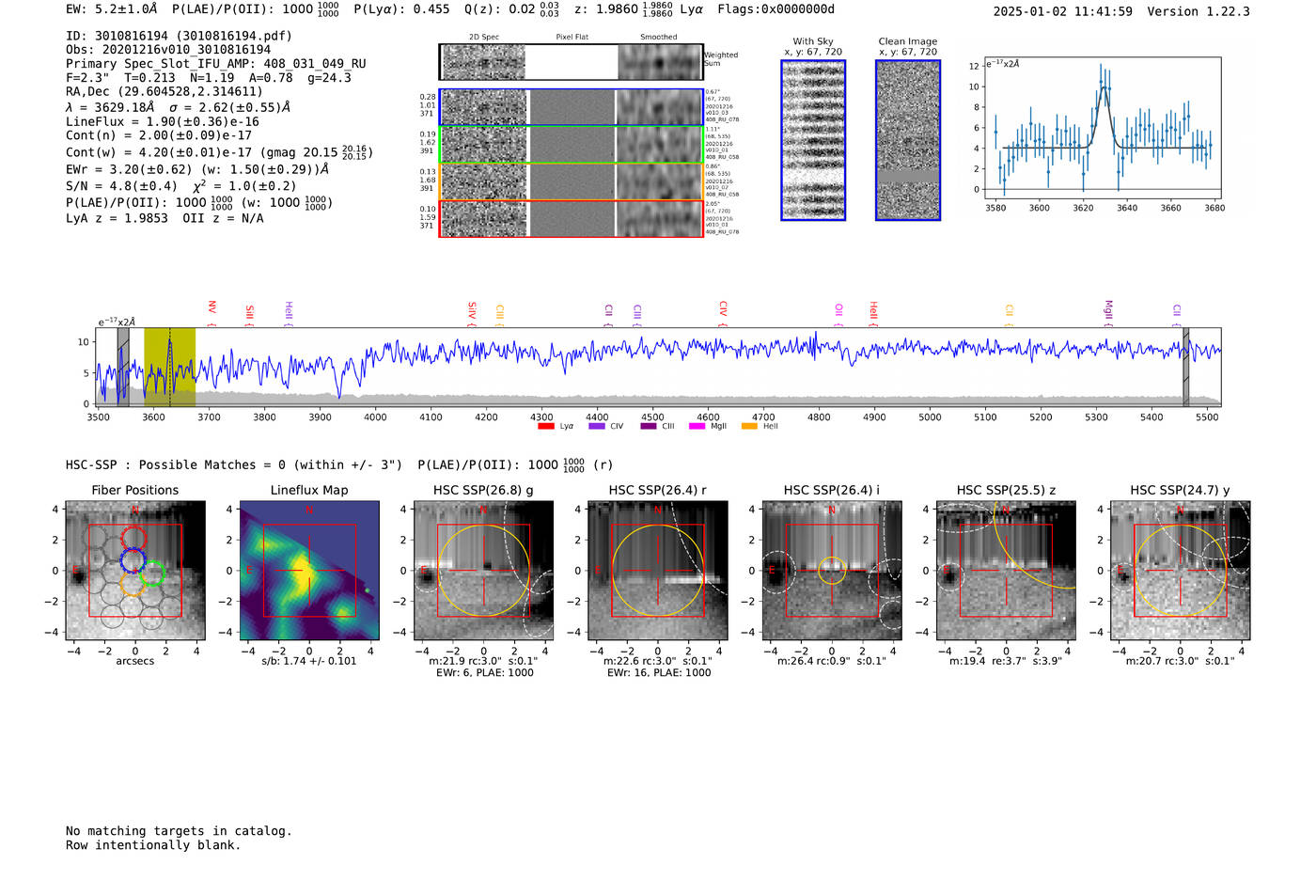Click the 'P(Lyα): 0.455' header value
Image resolution: width=1316 pixels, height=896 pixels.
(x=401, y=9)
